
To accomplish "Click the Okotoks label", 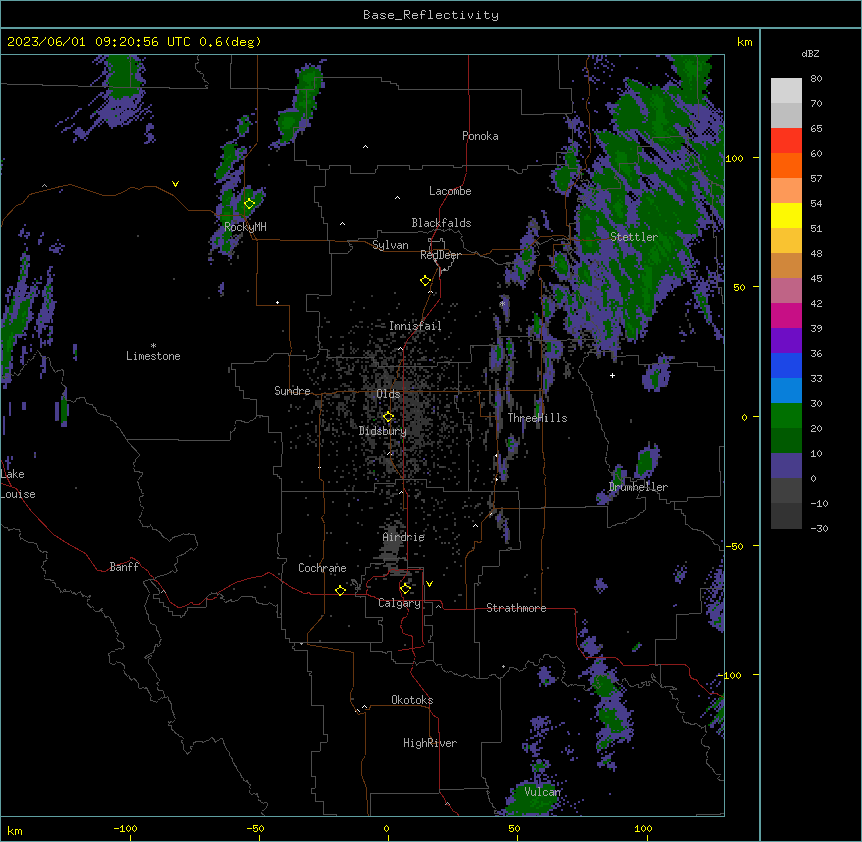I will 412,700.
